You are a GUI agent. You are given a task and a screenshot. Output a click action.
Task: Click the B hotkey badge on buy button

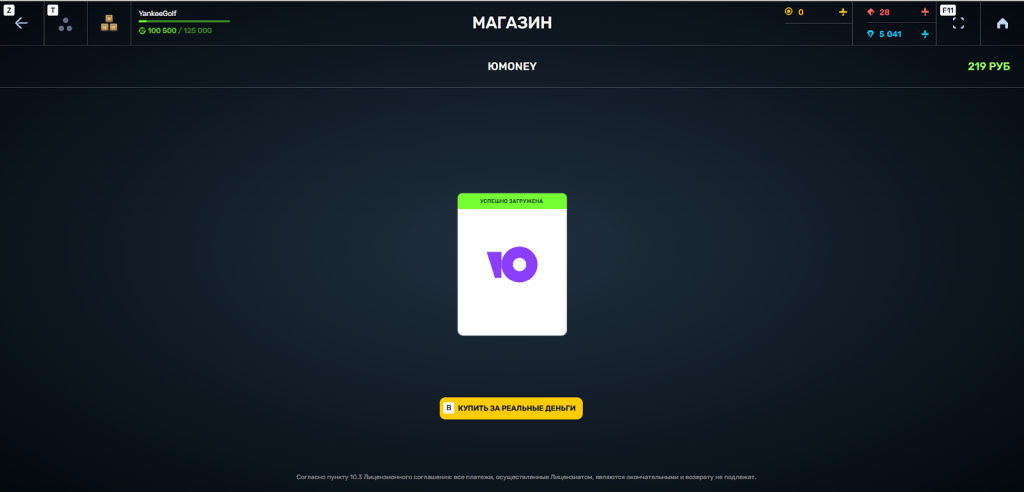point(449,408)
